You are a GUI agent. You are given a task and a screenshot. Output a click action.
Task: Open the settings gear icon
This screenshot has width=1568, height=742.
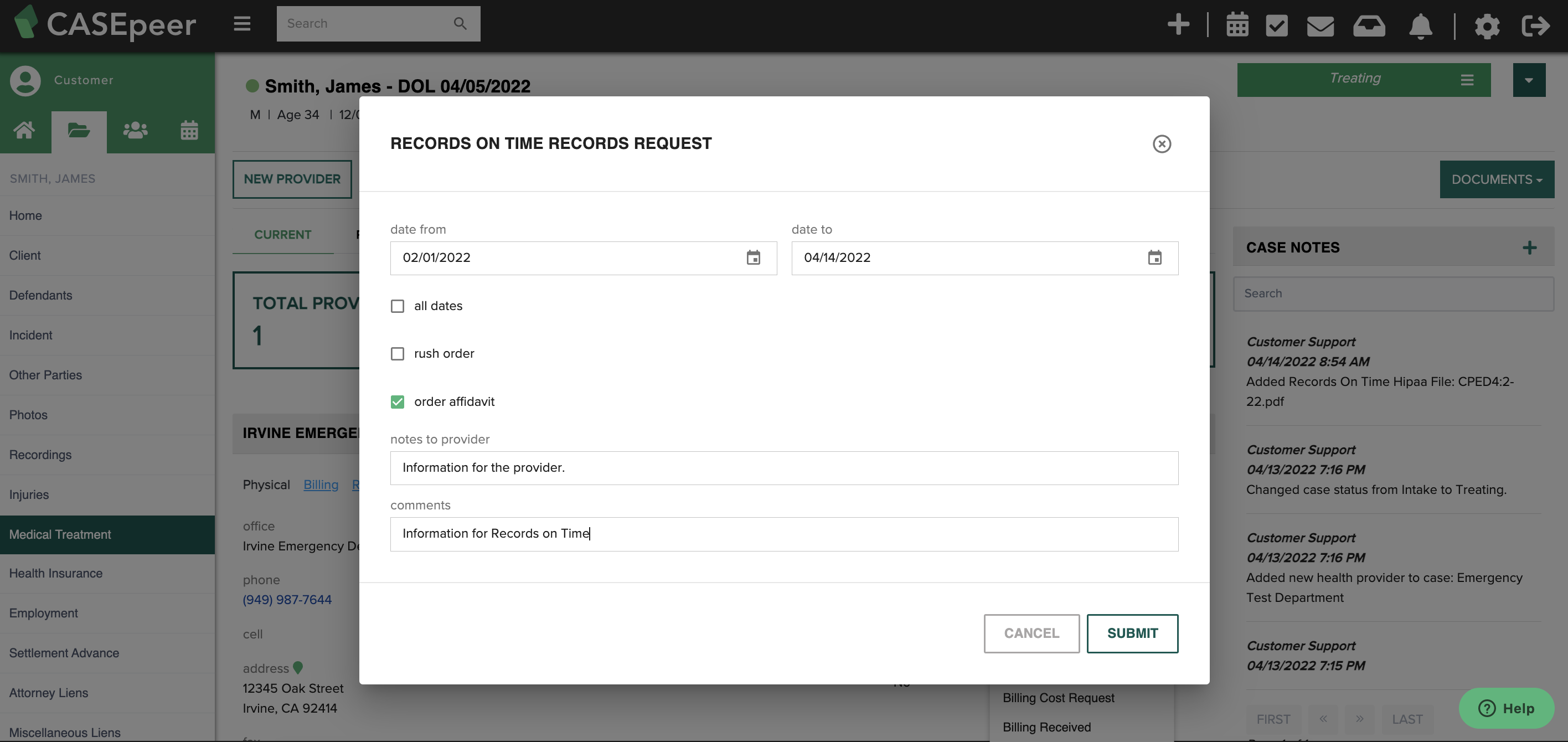pos(1487,25)
